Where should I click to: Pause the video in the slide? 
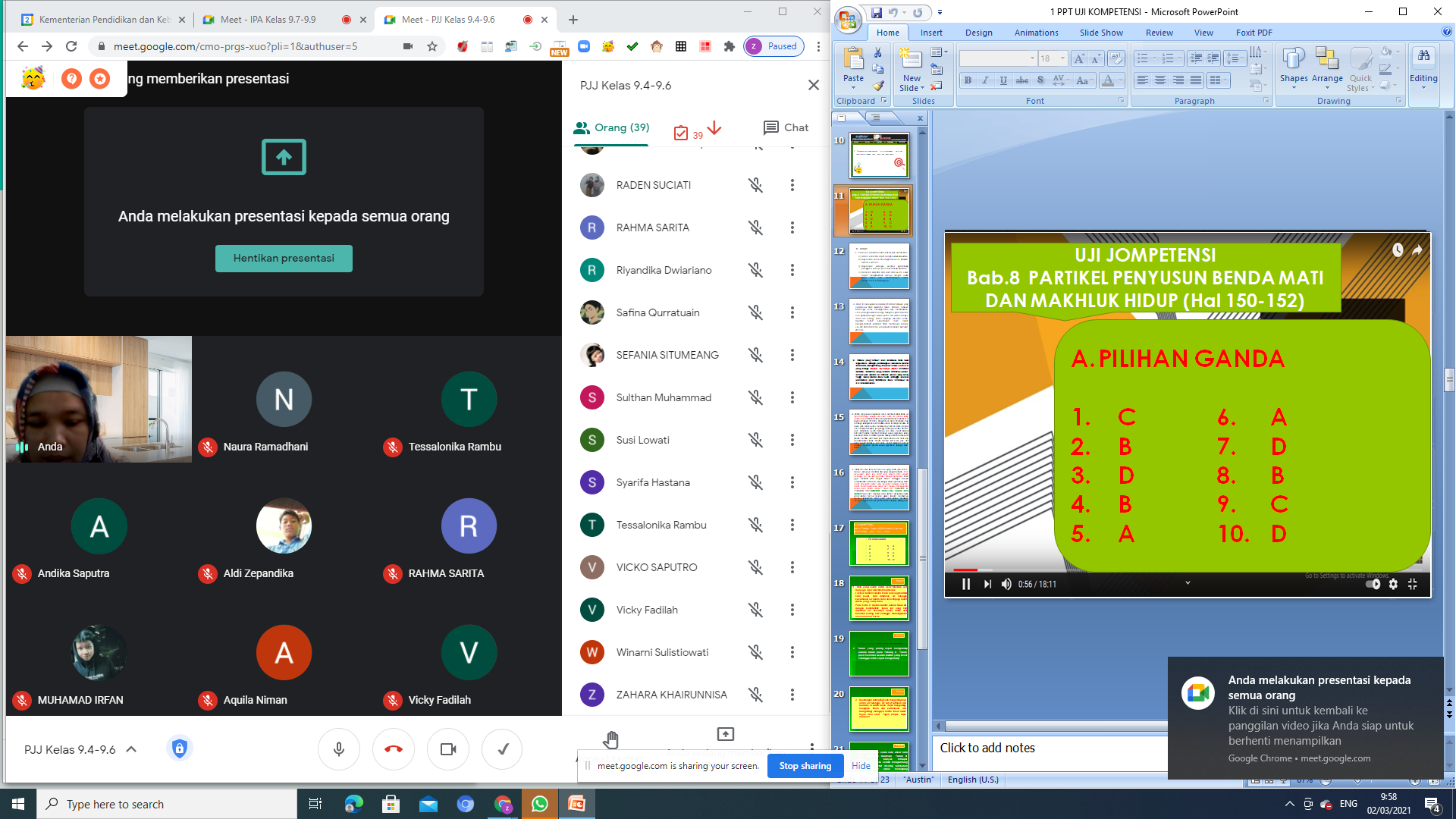click(965, 584)
